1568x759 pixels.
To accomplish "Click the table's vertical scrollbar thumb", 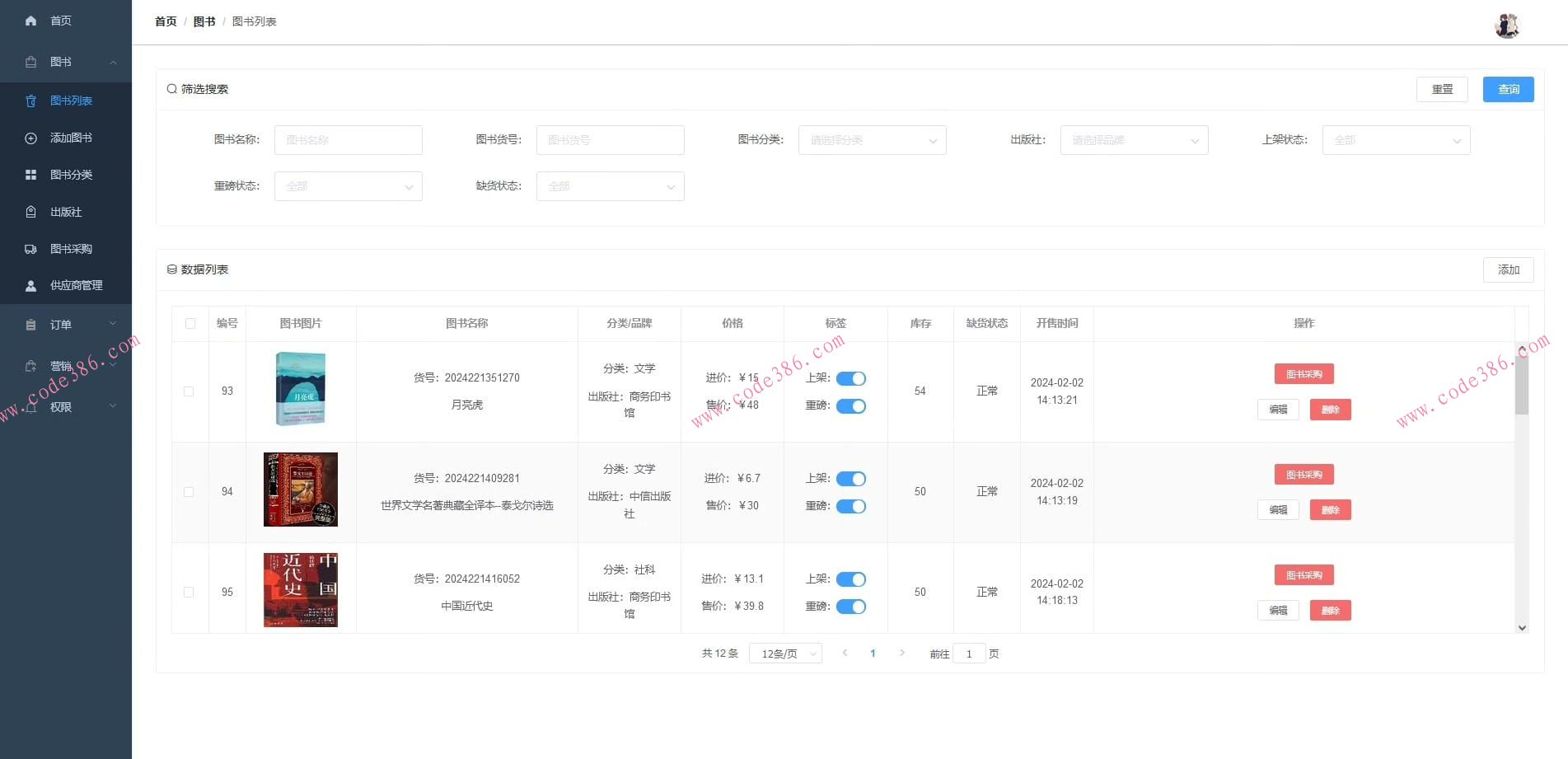I will pos(1522,383).
